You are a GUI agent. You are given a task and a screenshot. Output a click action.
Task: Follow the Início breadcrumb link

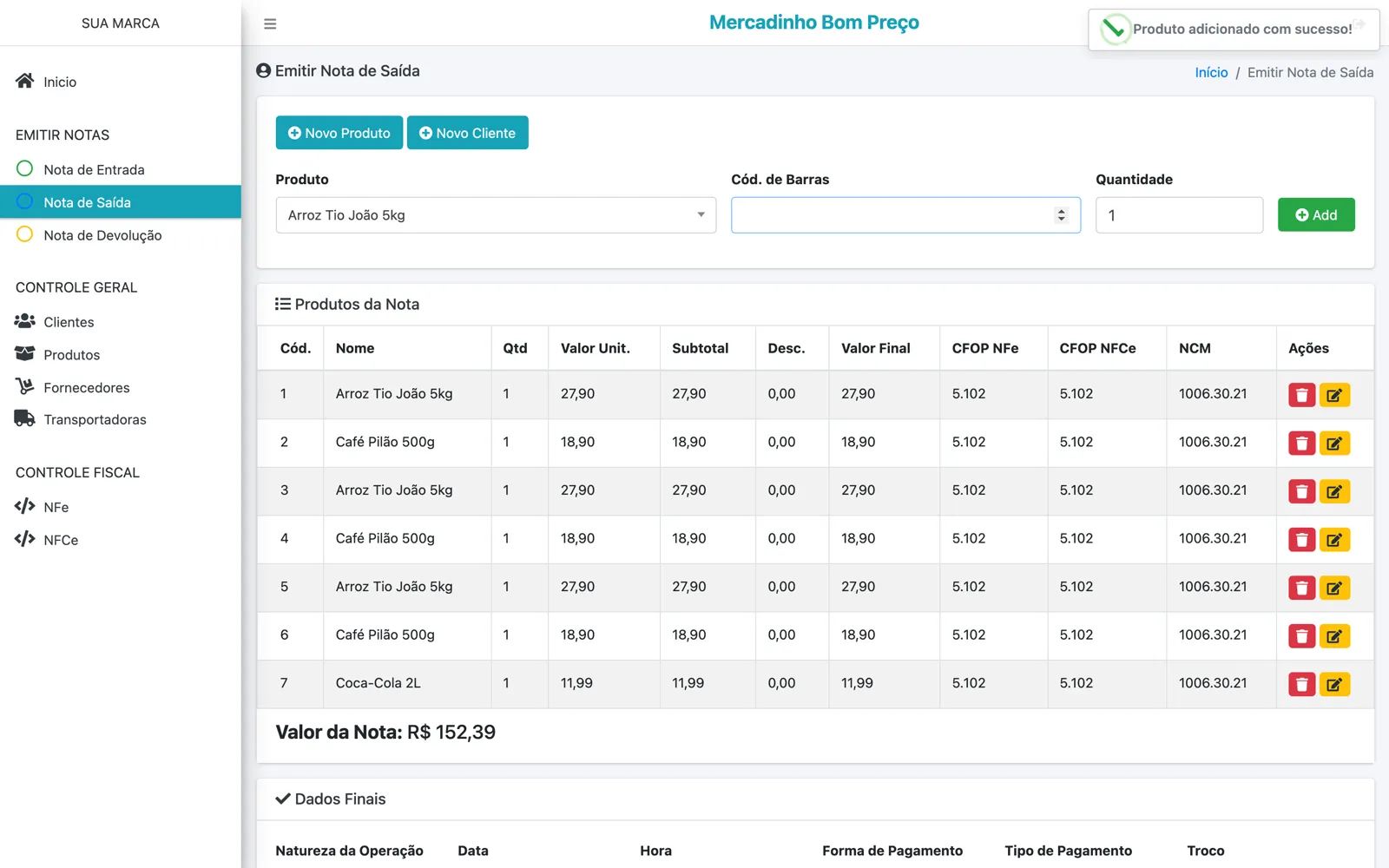point(1211,72)
